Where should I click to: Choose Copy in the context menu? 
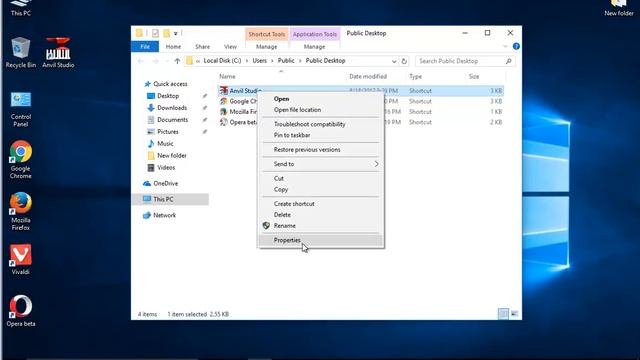tap(321, 189)
